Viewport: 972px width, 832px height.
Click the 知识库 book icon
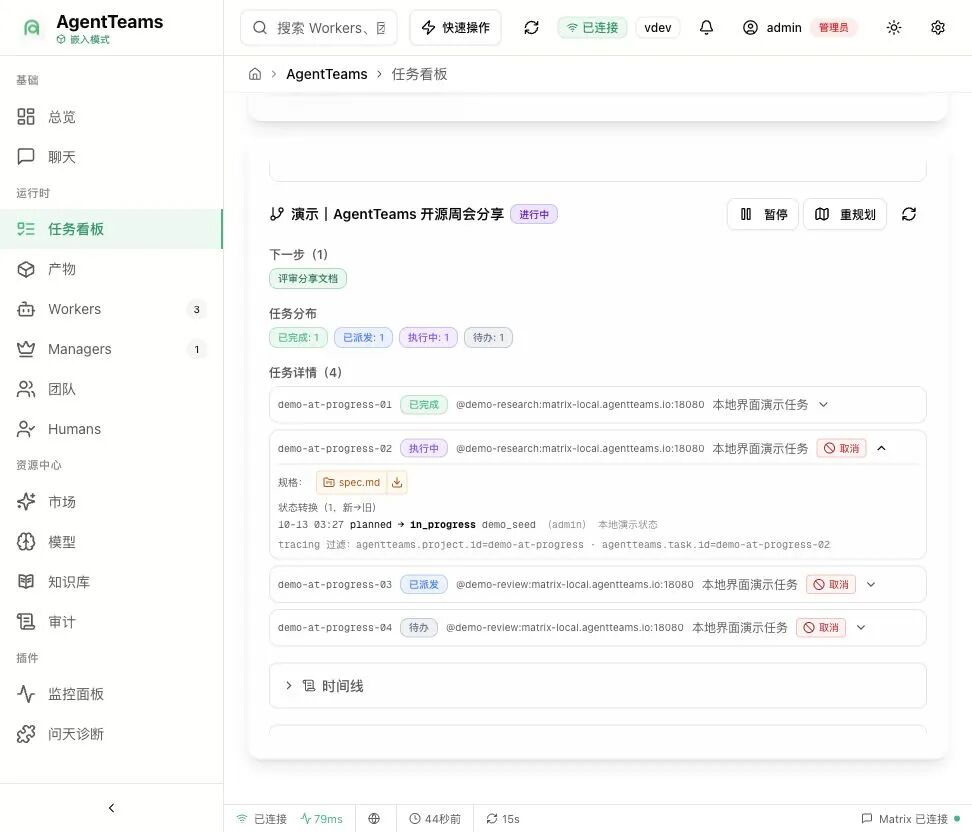[26, 582]
